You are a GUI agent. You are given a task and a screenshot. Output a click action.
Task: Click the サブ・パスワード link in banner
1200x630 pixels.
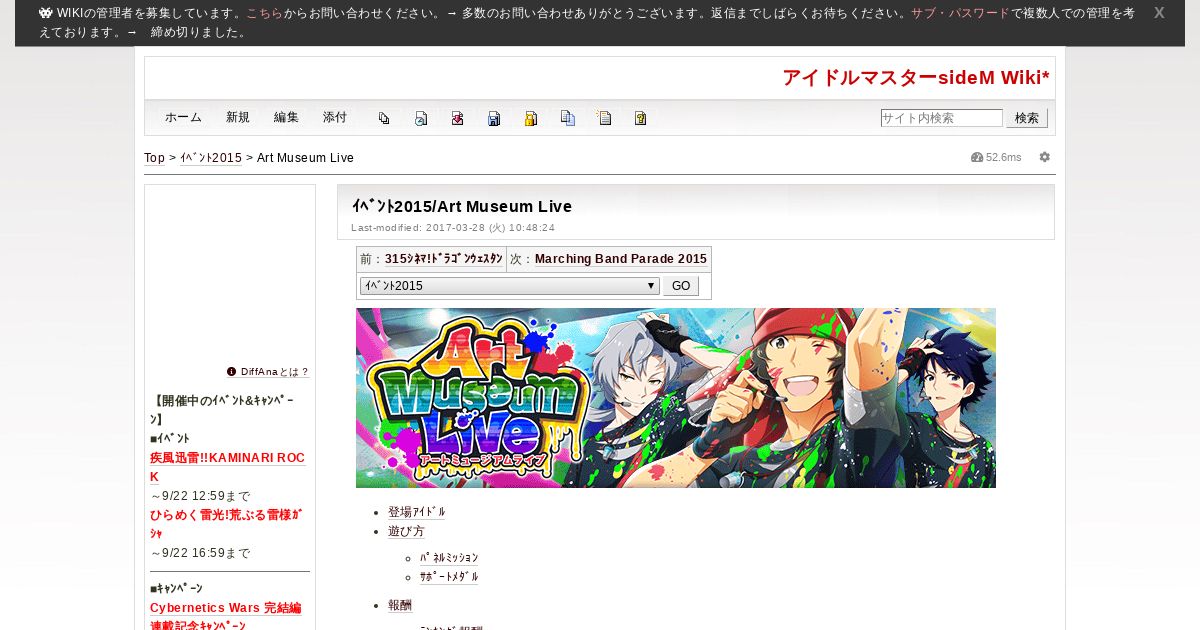(x=960, y=14)
